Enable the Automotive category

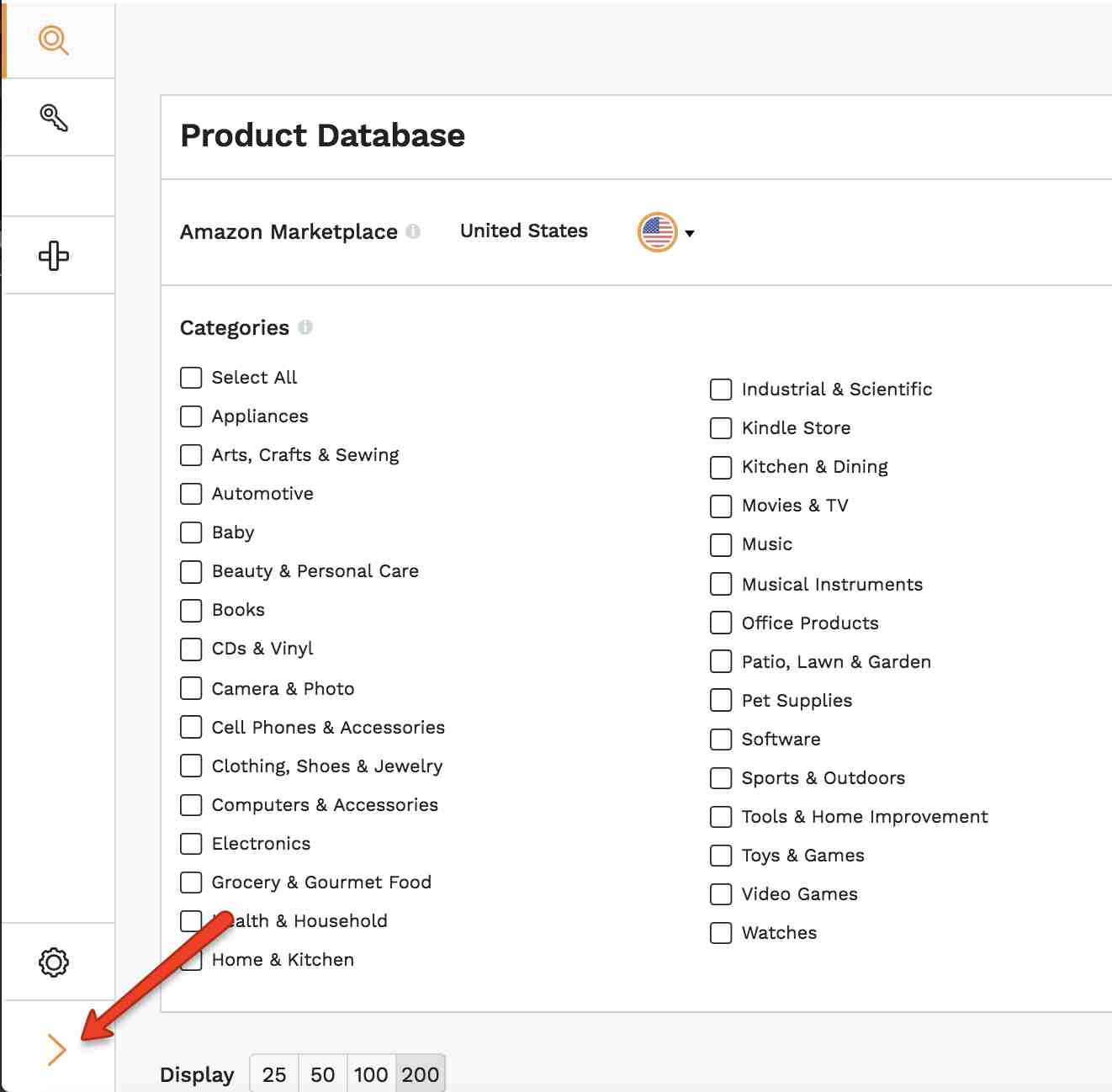191,494
